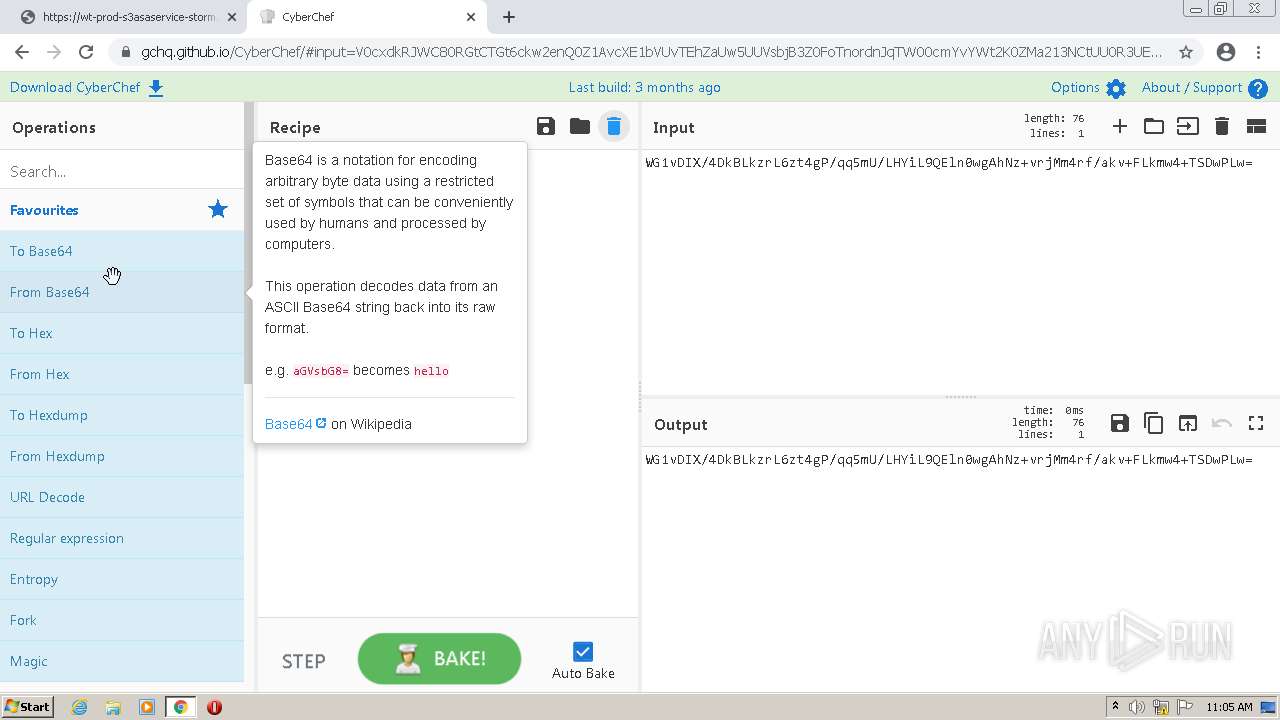1280x720 pixels.
Task: Open folder as input
Action: click(1153, 126)
